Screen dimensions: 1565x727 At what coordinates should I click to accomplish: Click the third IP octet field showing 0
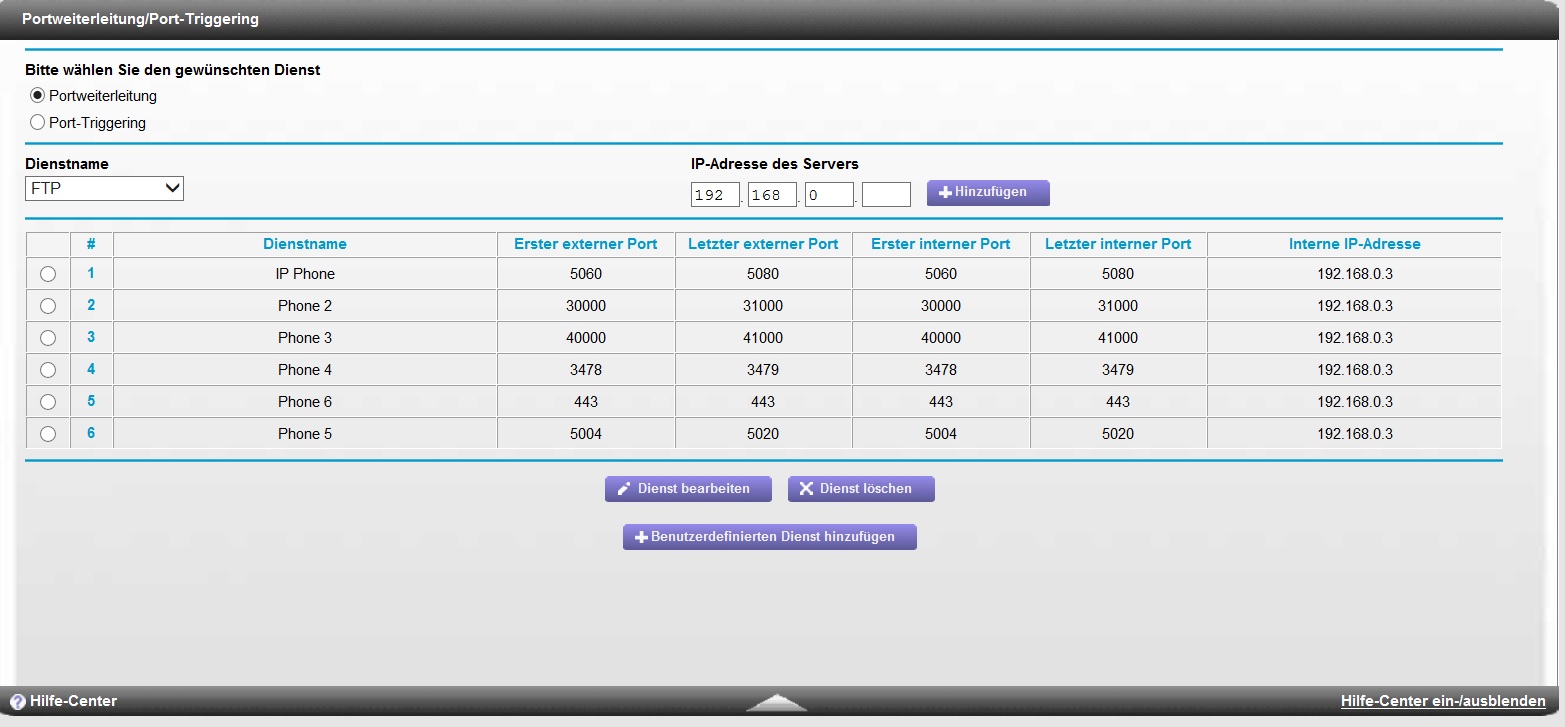point(829,194)
